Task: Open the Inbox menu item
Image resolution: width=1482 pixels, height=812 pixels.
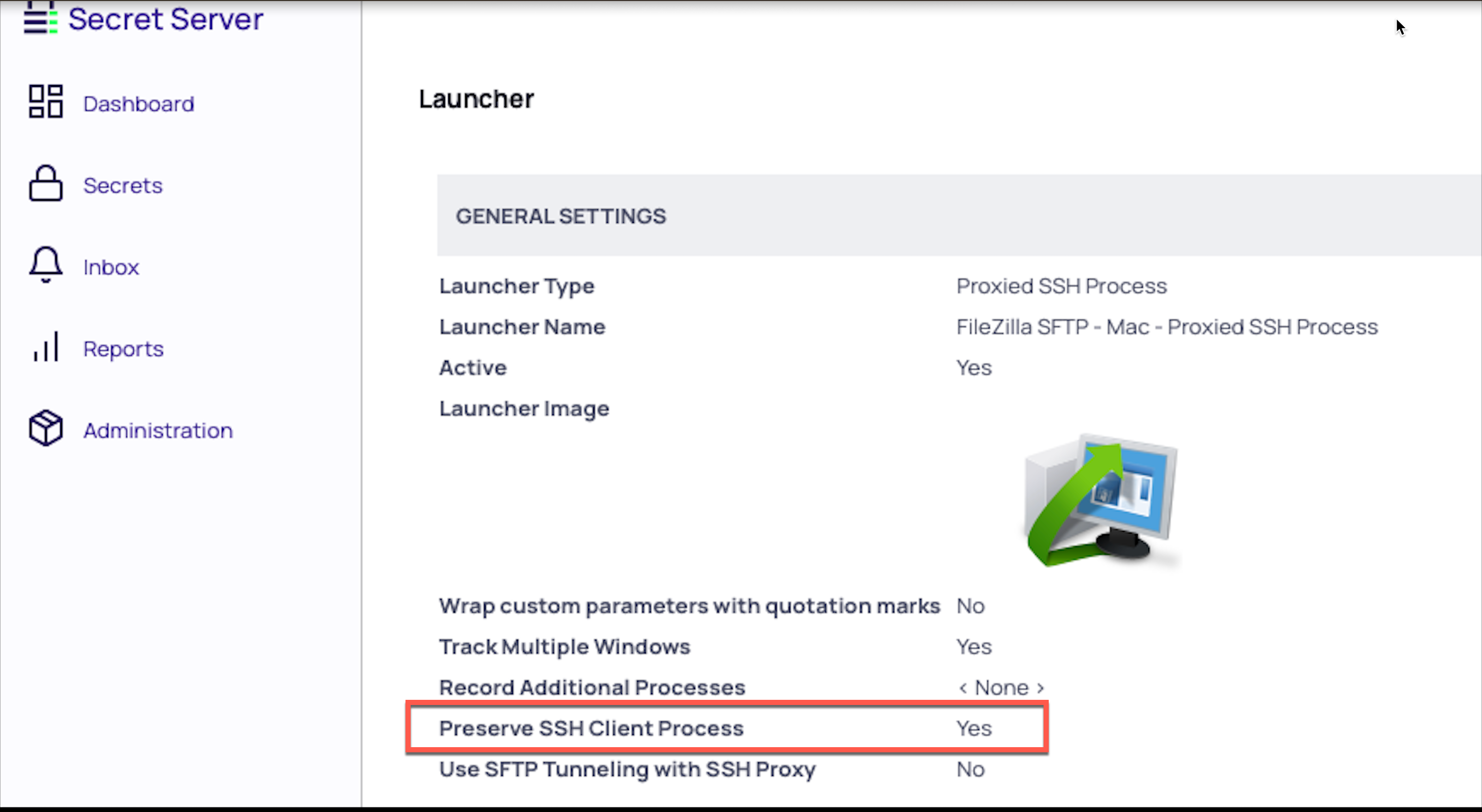Action: point(111,268)
